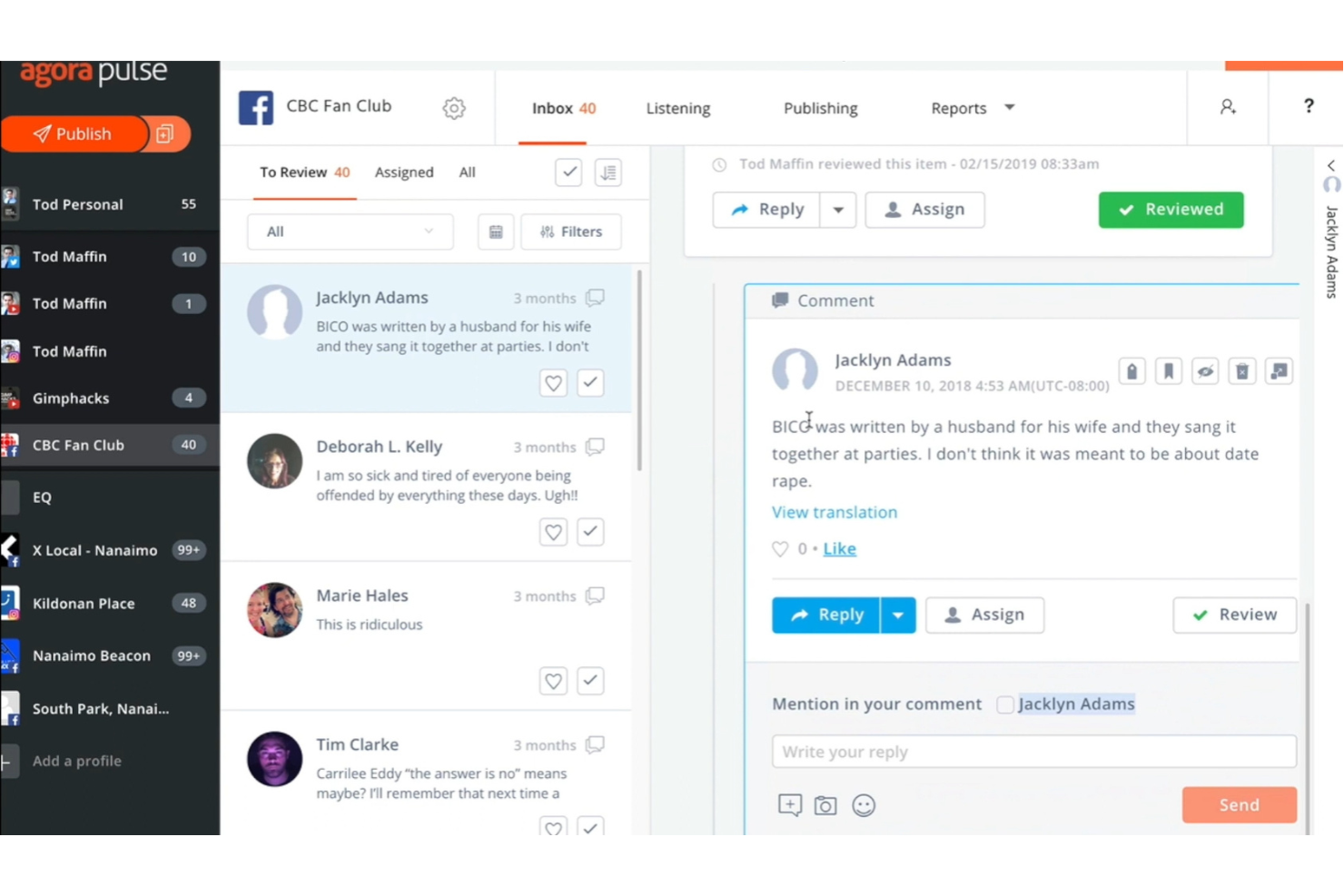
Task: Hide the comment using the eye-slash icon
Action: [x=1205, y=370]
